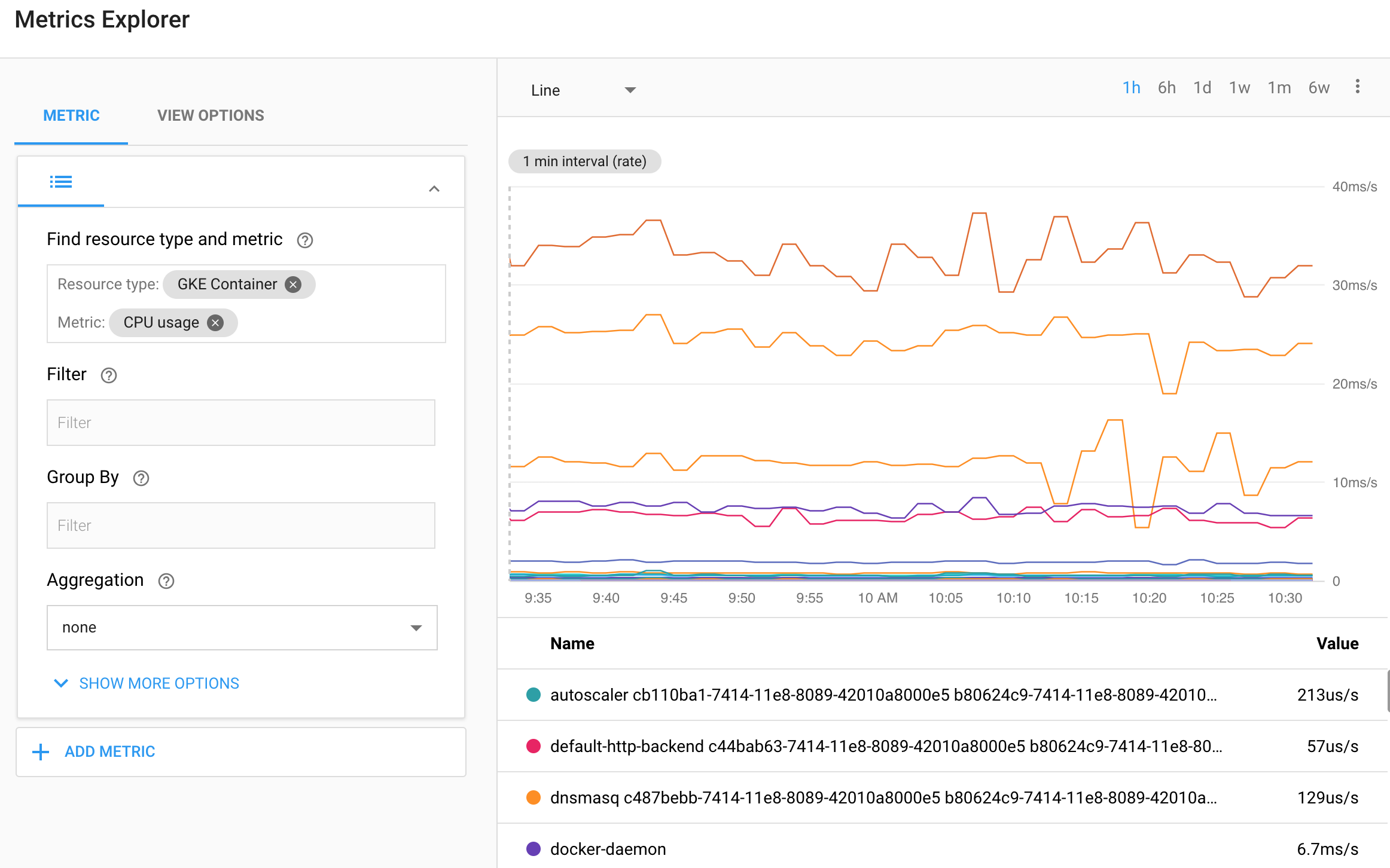Click the Filter help question icon

point(109,375)
